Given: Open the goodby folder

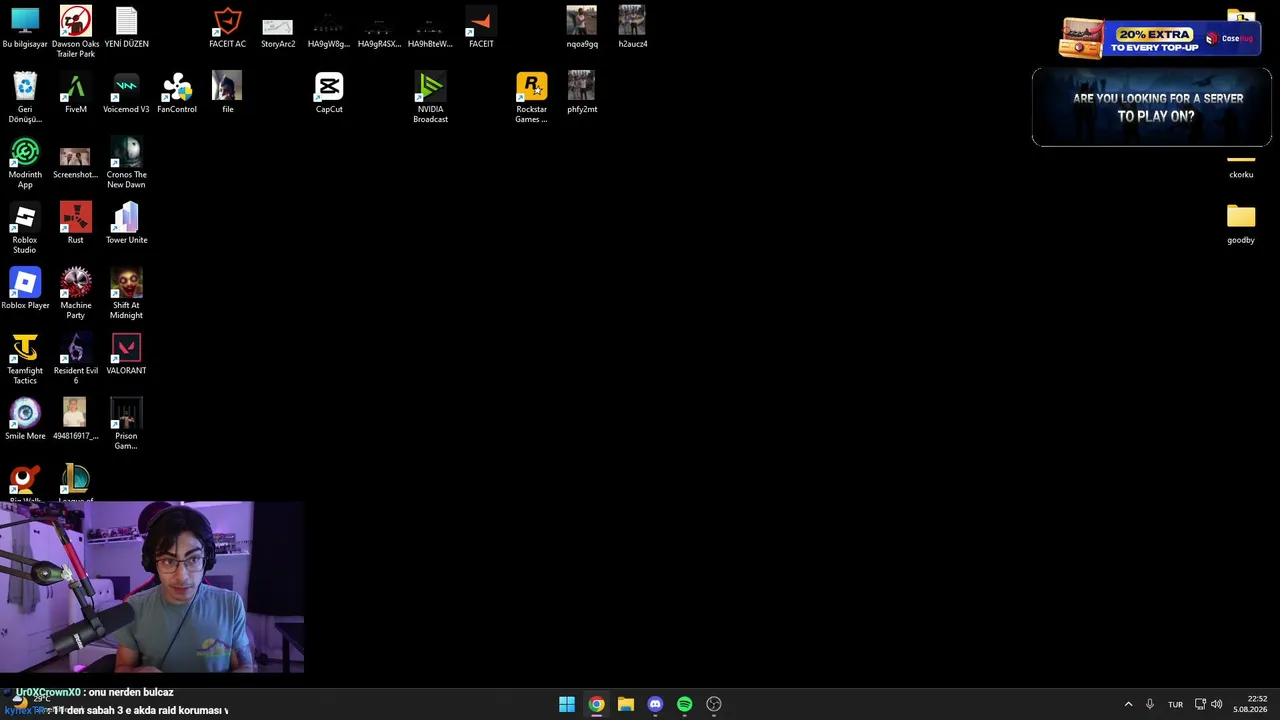Looking at the screenshot, I should [x=1241, y=224].
